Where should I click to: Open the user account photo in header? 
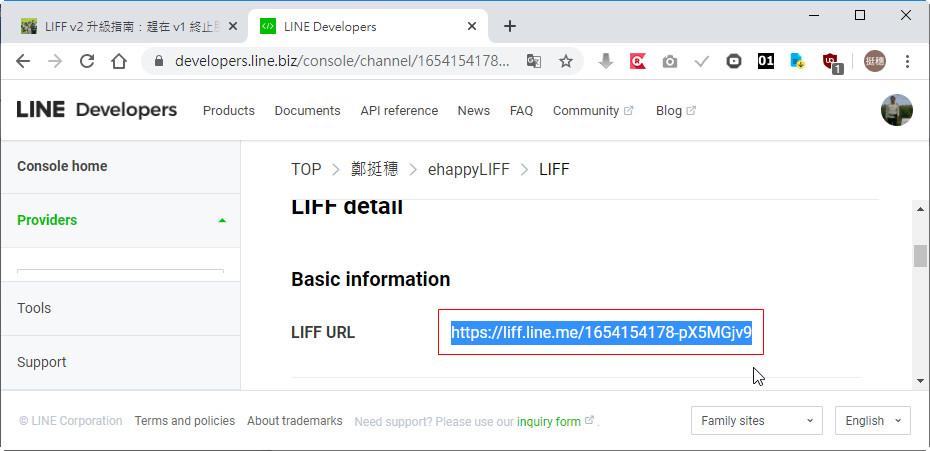click(896, 110)
